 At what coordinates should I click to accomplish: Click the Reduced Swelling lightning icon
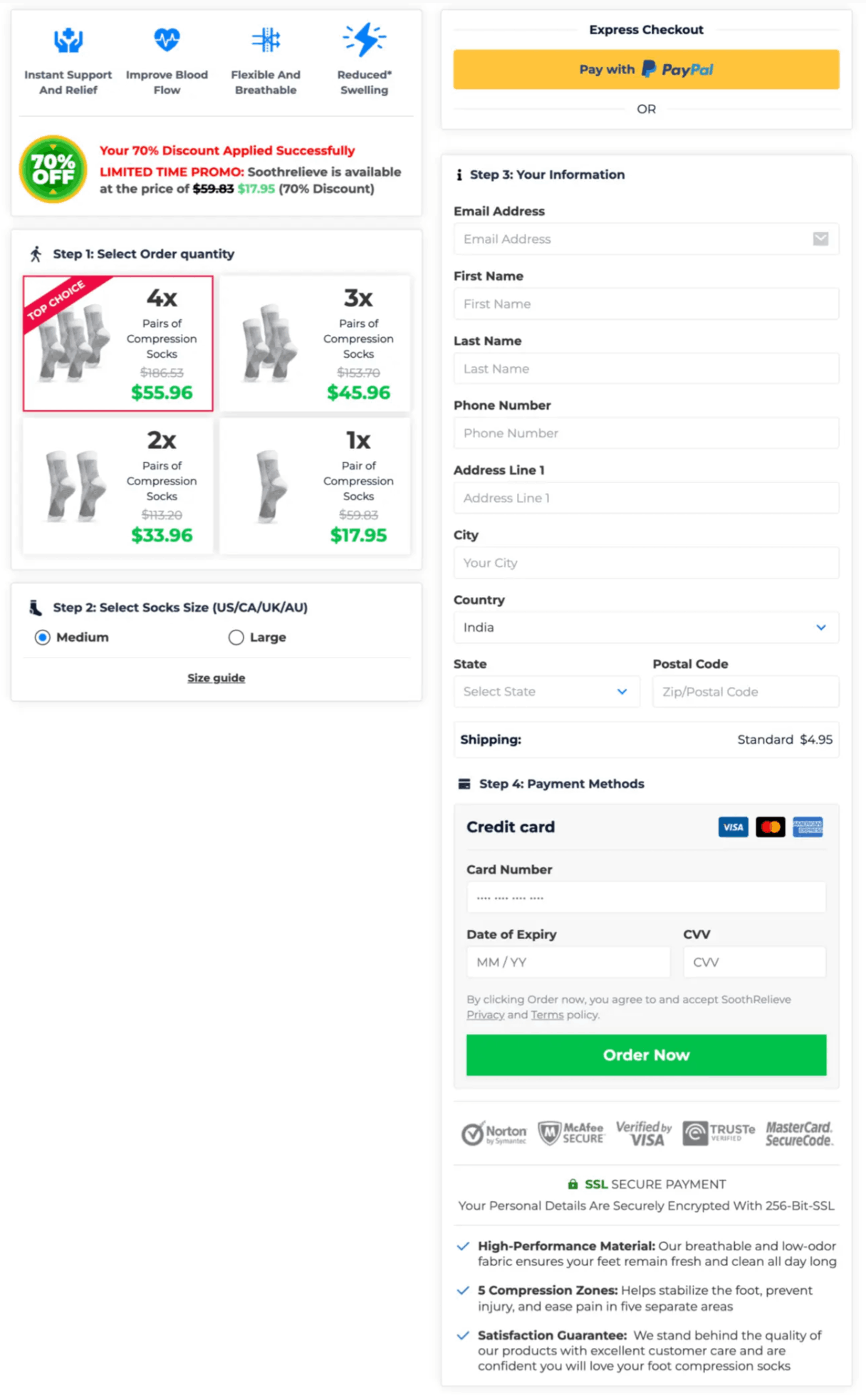click(x=364, y=39)
